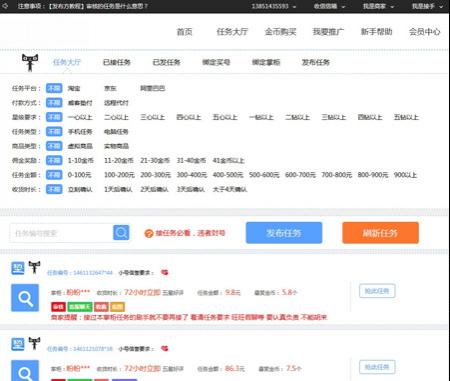Expand the 我是商家 dropdown in the top bar
The height and width of the screenshot is (381, 450).
click(378, 6)
